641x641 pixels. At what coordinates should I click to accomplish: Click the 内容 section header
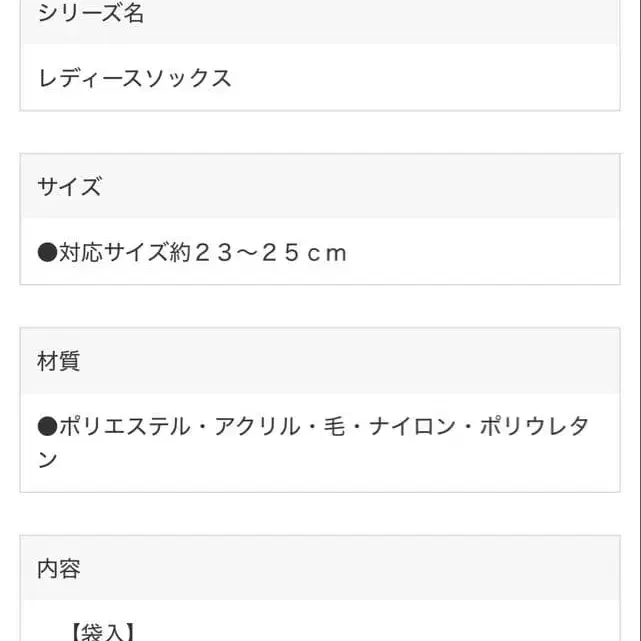click(x=59, y=569)
